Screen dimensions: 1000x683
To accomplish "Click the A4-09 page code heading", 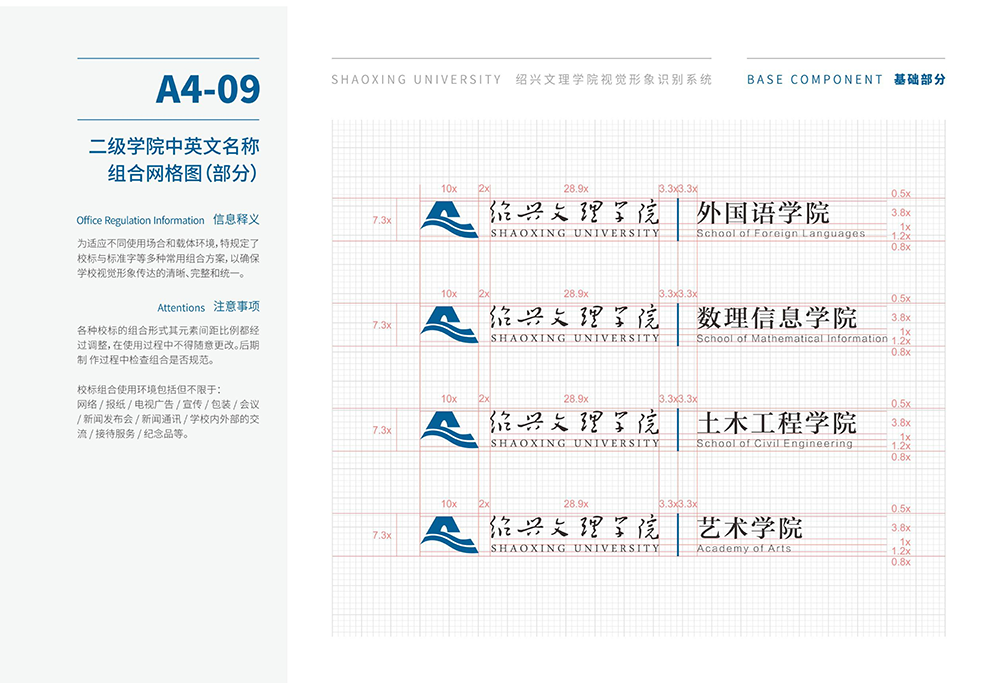I will coord(208,90).
